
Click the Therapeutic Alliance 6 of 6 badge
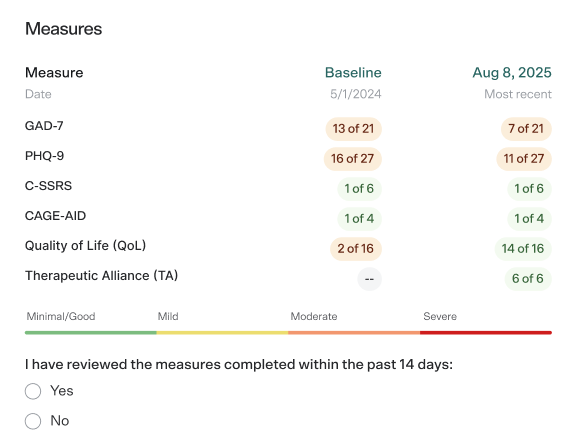528,279
